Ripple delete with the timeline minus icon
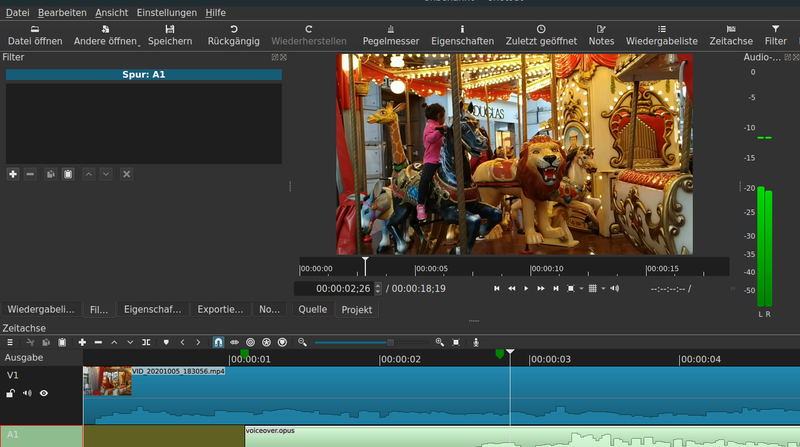The width and height of the screenshot is (800, 447). click(x=98, y=342)
